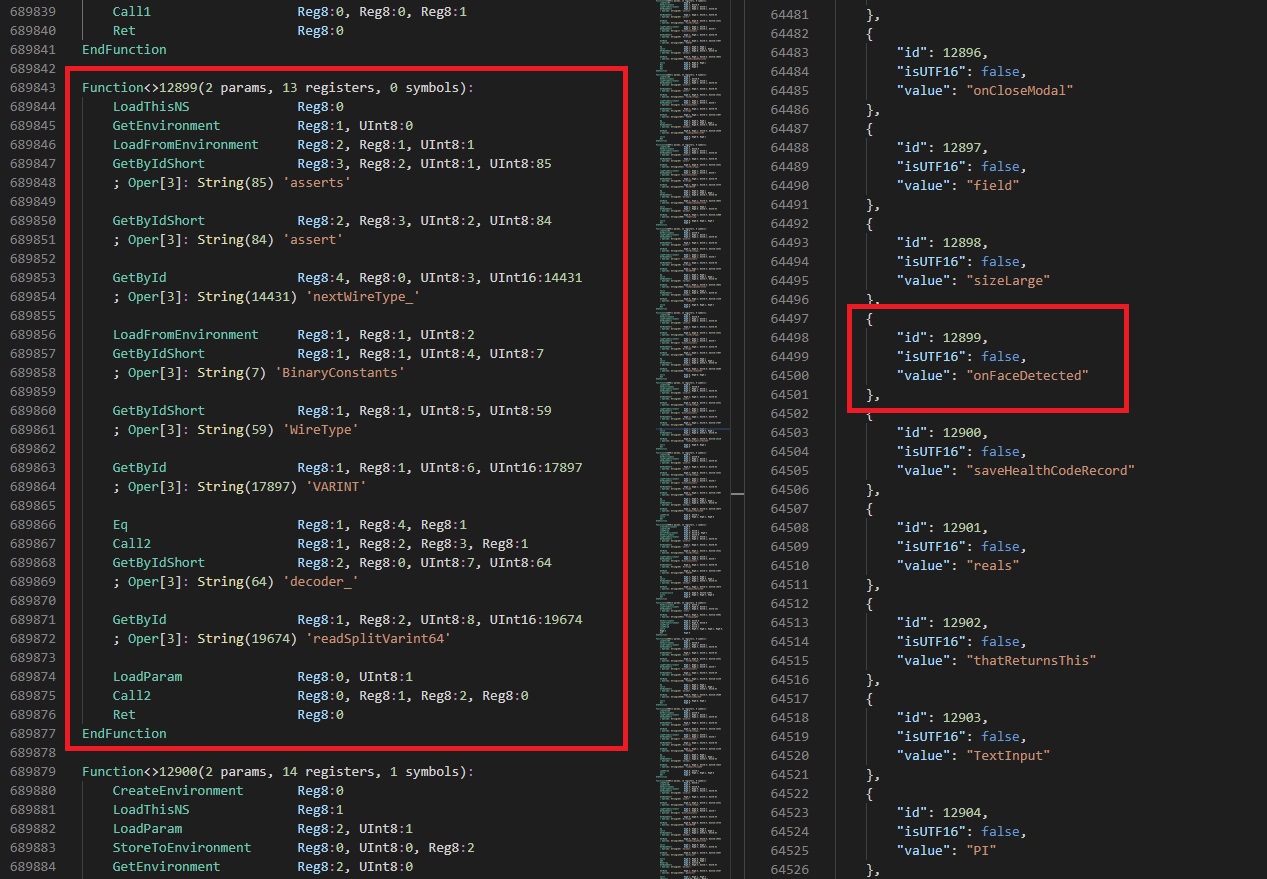The height and width of the screenshot is (879, 1267).
Task: Click the UInt16:14431 operand
Action: click(536, 278)
